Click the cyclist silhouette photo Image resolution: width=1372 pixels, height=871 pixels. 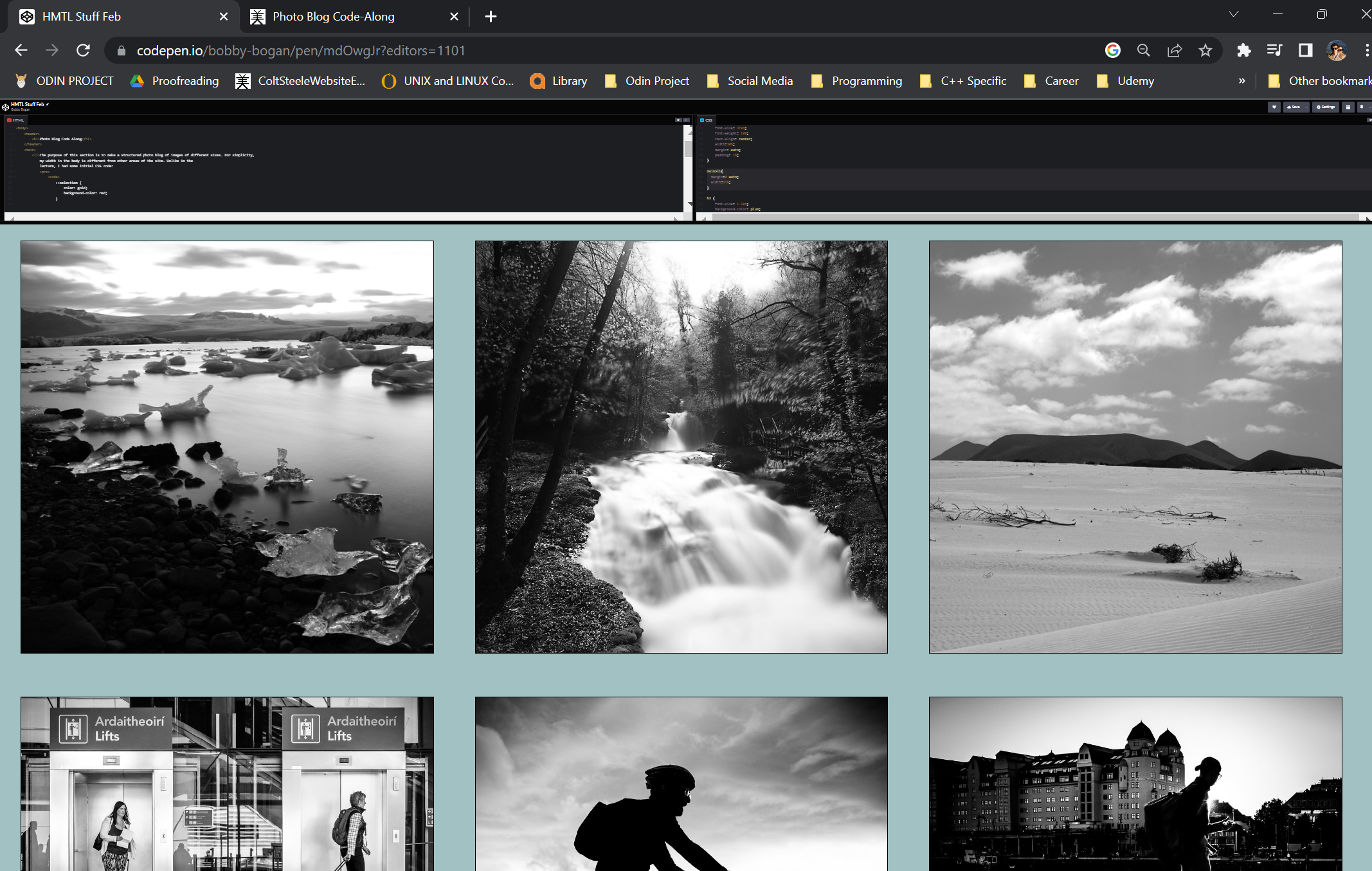click(681, 784)
